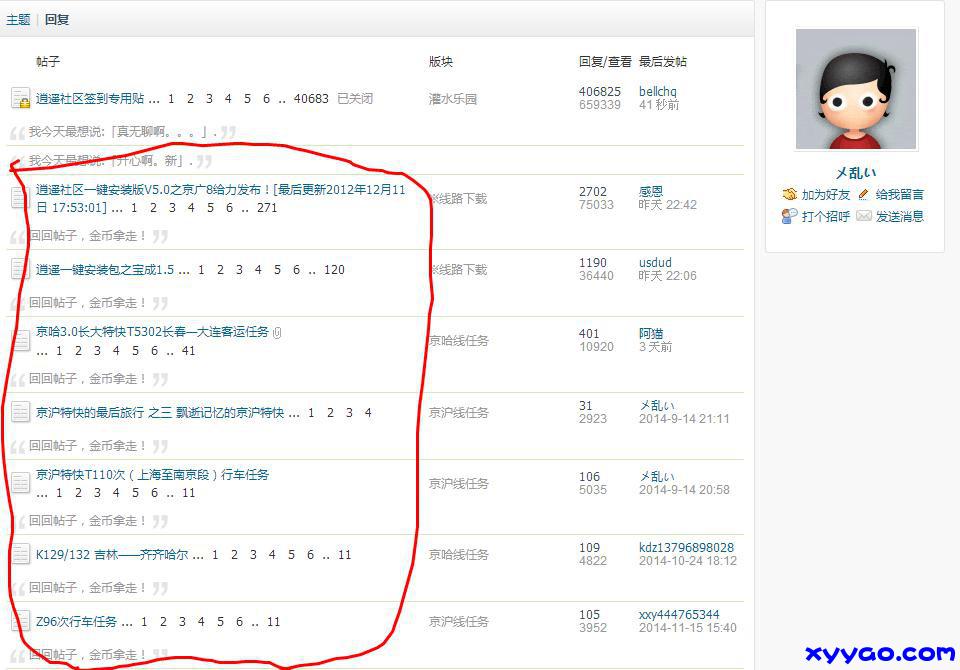
Task: Click the add friend icon beside 加为好友
Action: [x=789, y=194]
